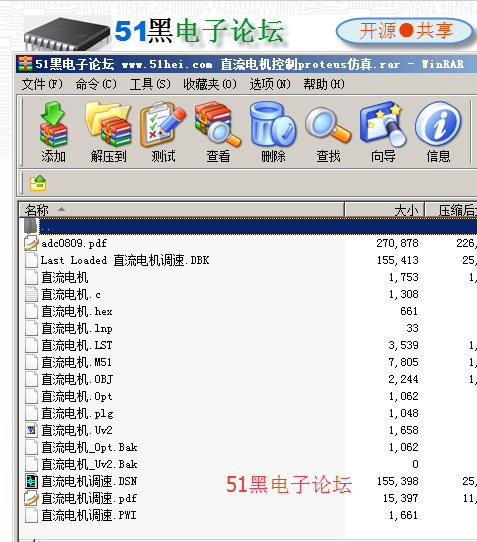This screenshot has height=542, width=477.
Task: Click size value 155,413 of DBK file
Action: pos(398,260)
